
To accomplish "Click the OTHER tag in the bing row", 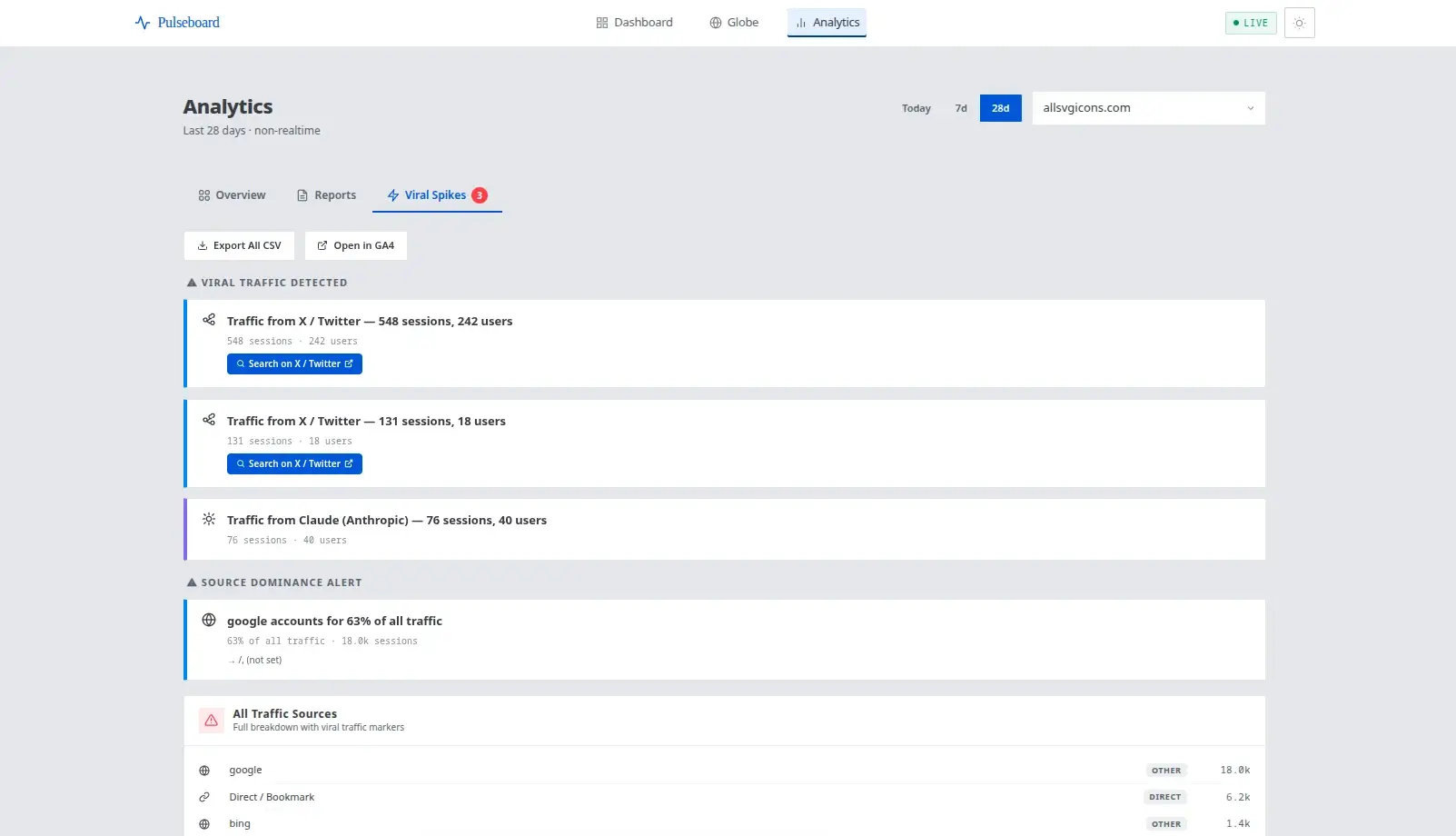I will [1166, 824].
